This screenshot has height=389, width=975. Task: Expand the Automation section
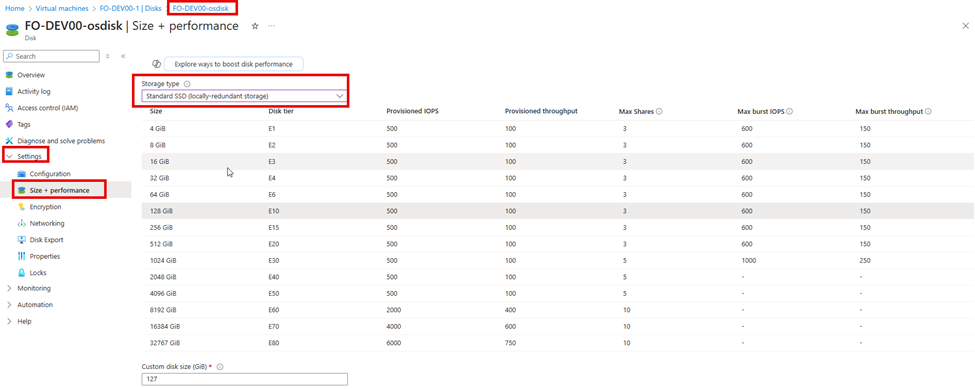tap(9, 305)
